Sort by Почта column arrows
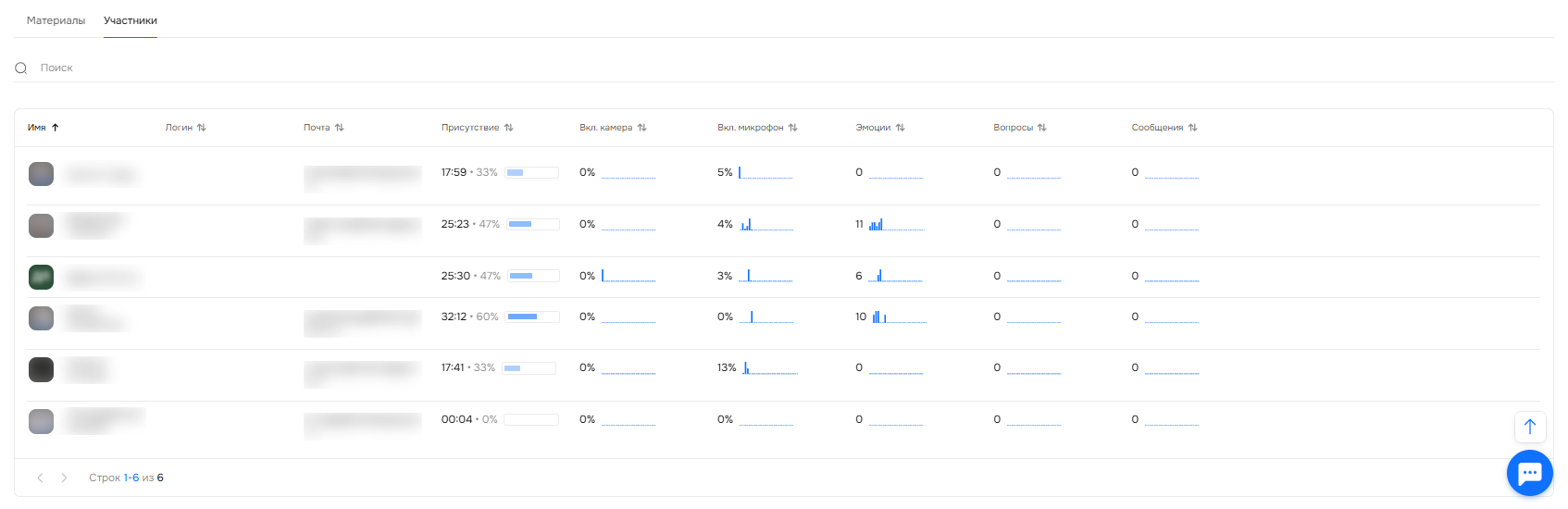The image size is (1568, 509). (x=340, y=128)
